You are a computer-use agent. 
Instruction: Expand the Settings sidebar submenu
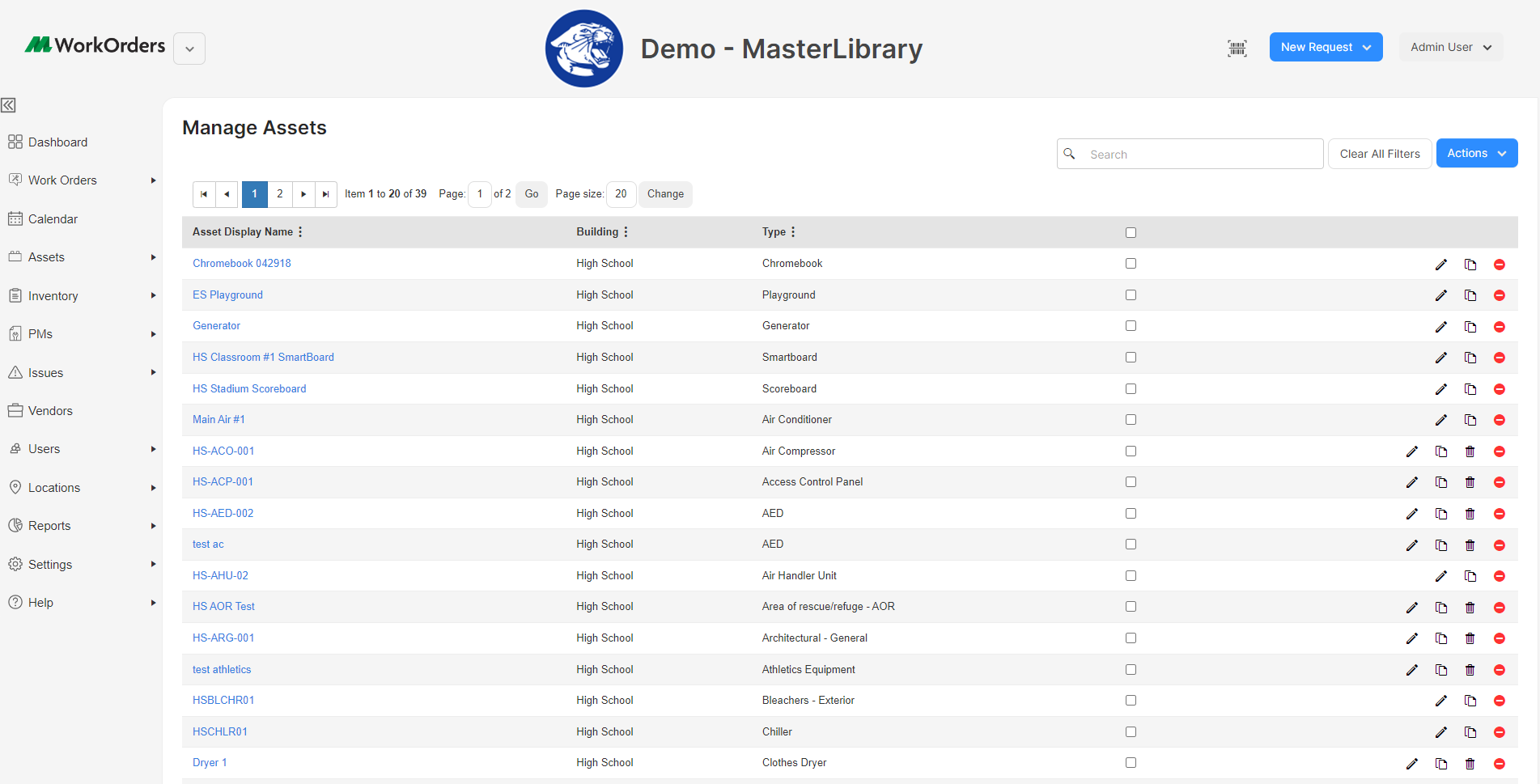pos(153,565)
